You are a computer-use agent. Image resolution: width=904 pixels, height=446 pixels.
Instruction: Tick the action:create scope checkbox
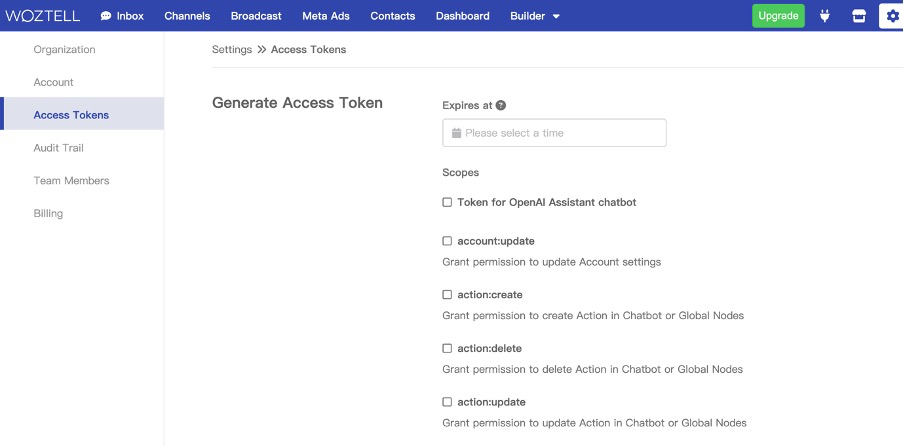tap(447, 295)
